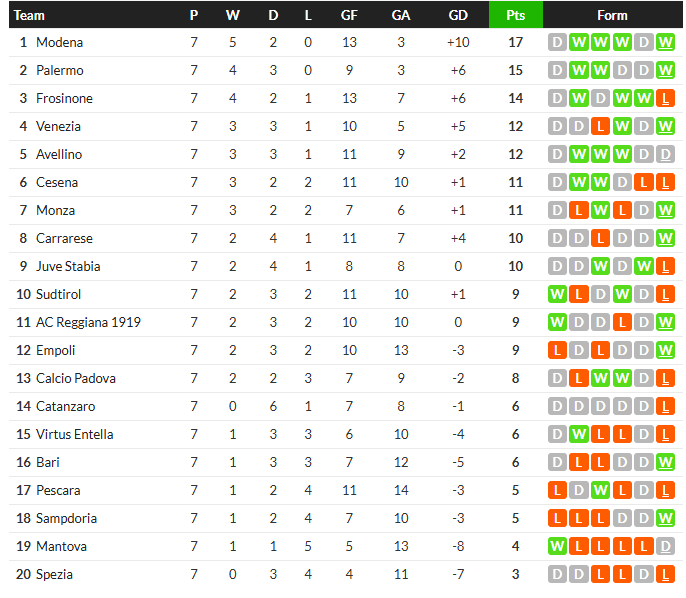Click Avellino's last draw form badge
The image size is (686, 598).
(666, 155)
